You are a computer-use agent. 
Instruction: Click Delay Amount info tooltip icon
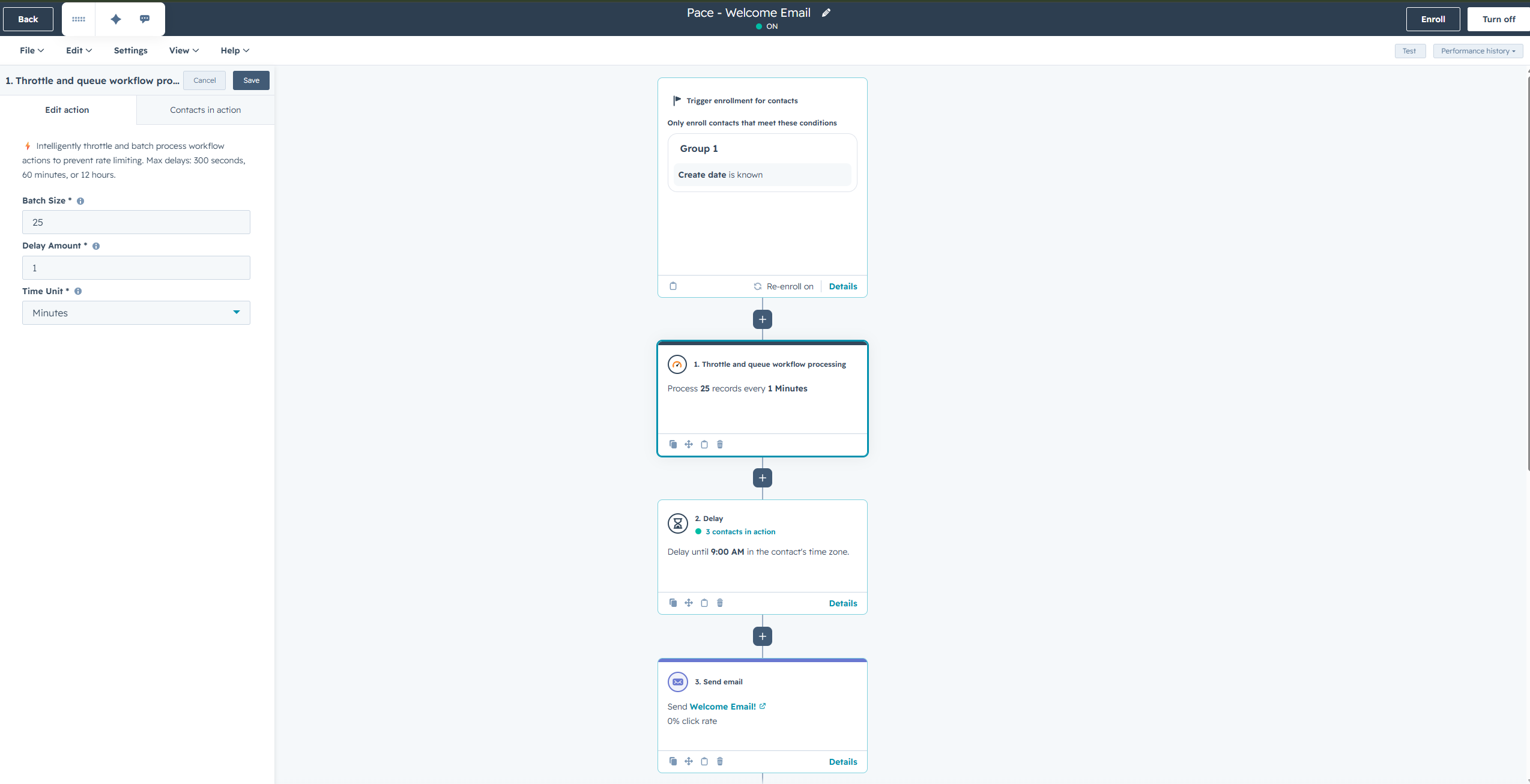click(x=96, y=246)
